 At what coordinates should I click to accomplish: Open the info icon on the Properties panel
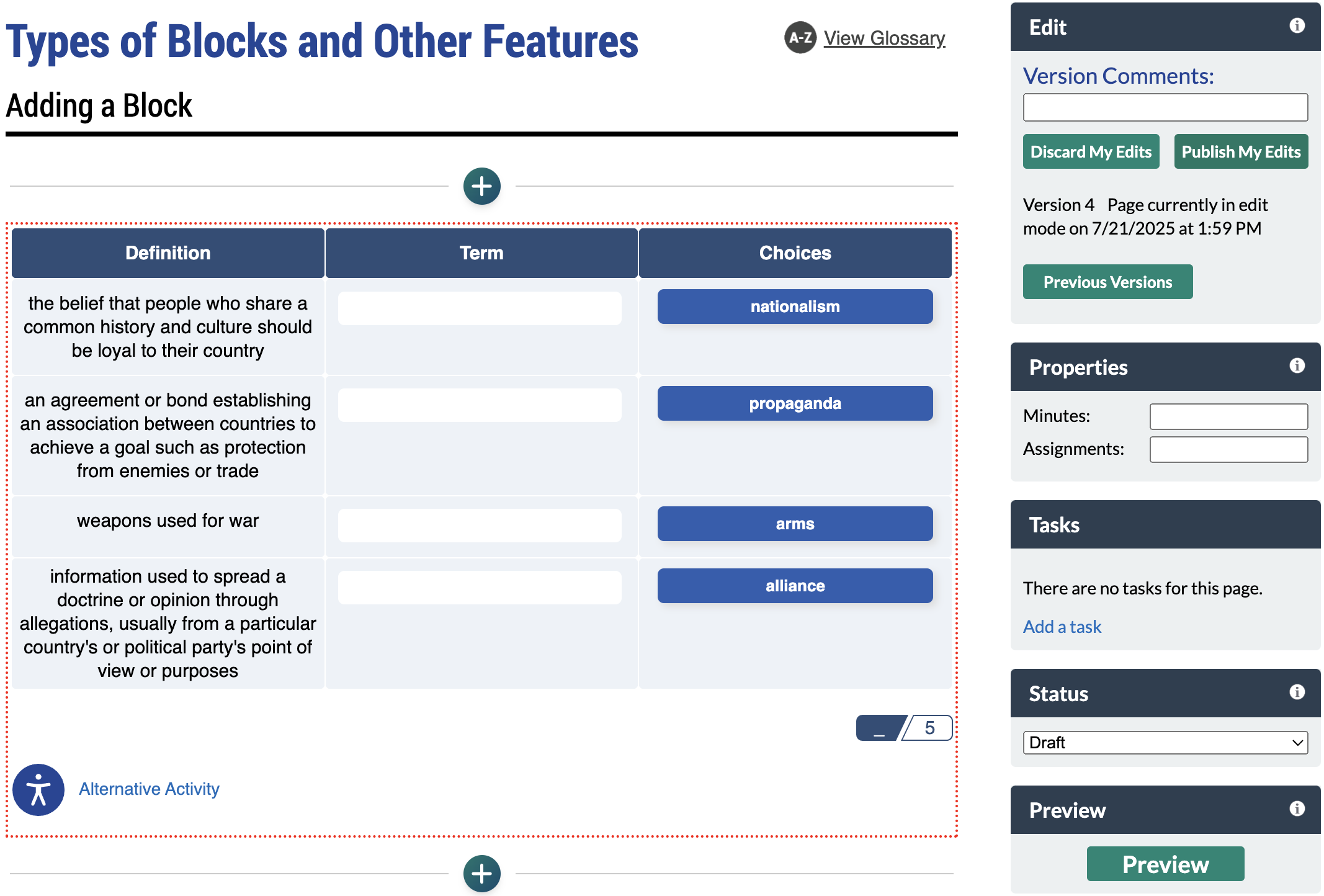pos(1298,366)
